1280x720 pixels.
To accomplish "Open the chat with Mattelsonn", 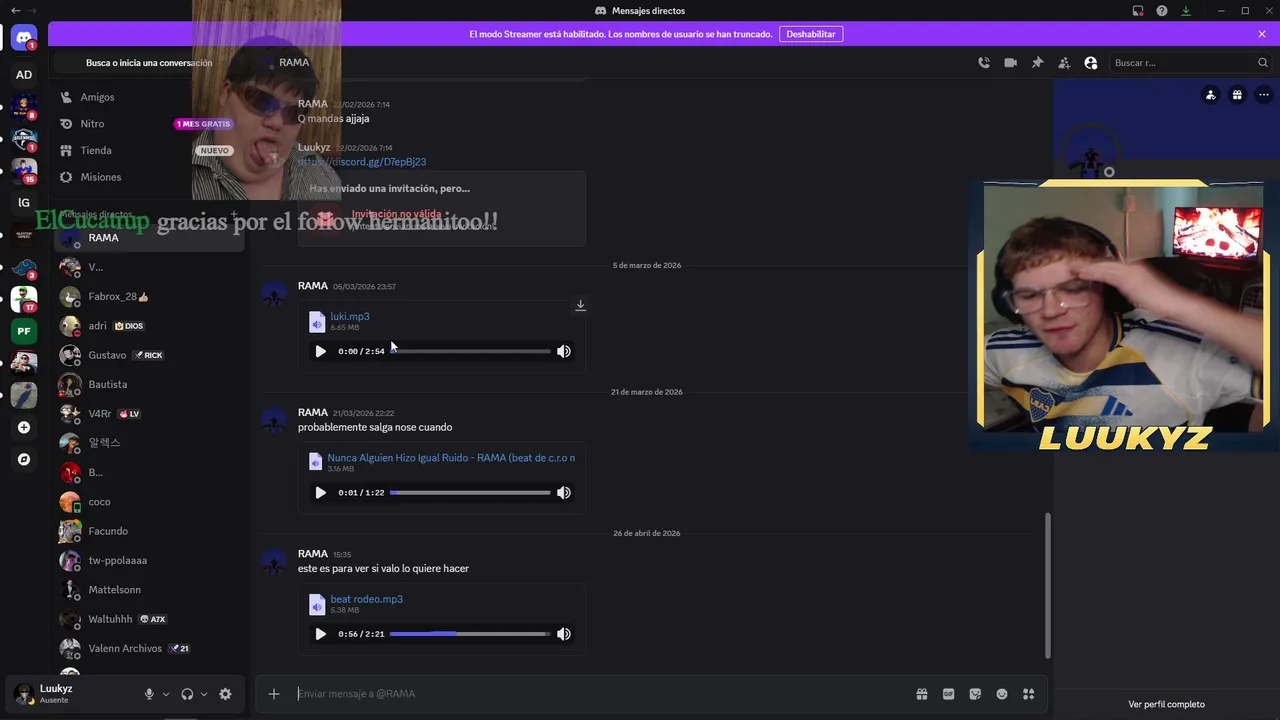I will [x=150, y=590].
